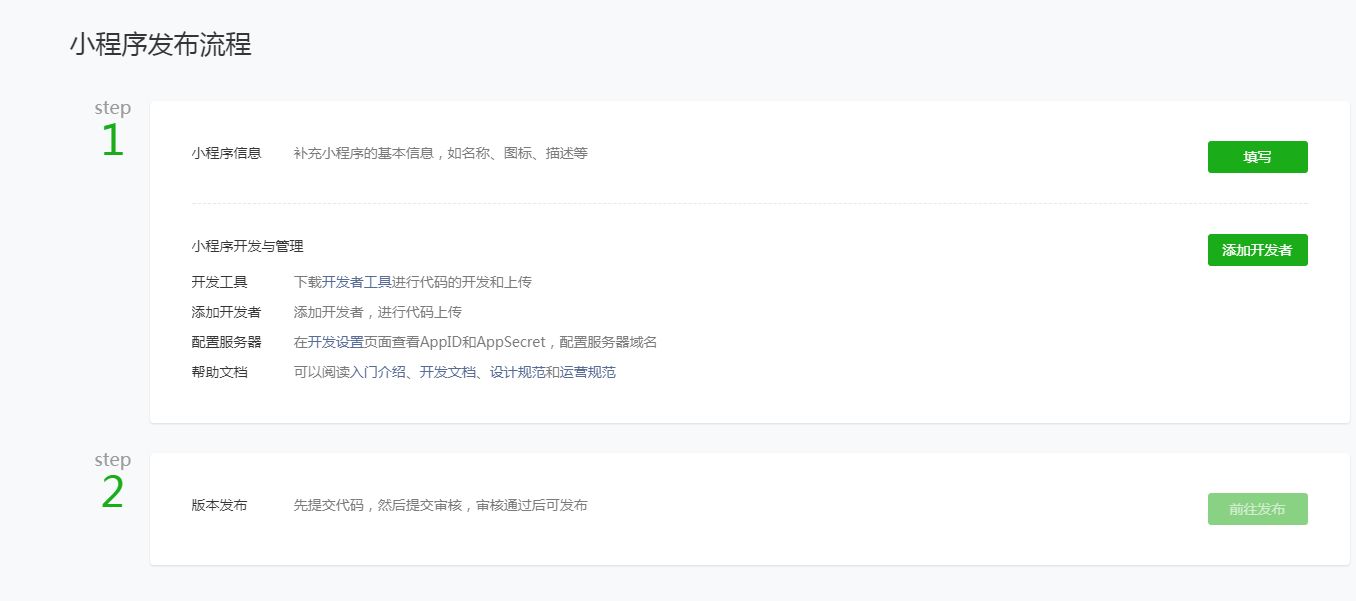Select the 小程序发布流程 page heading
The height and width of the screenshot is (601, 1356).
pyautogui.click(x=160, y=44)
